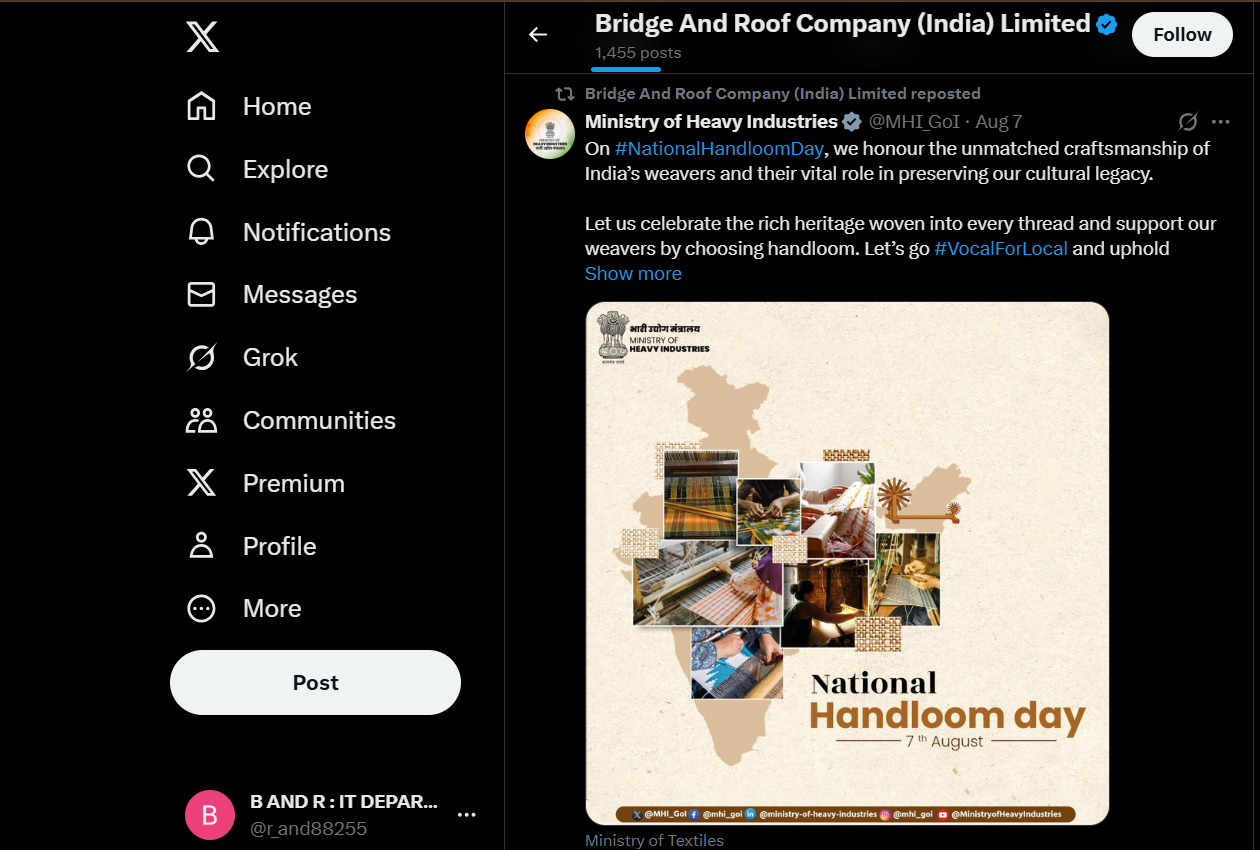Image resolution: width=1260 pixels, height=850 pixels.
Task: Open the National Handloom Day image
Action: click(x=847, y=563)
